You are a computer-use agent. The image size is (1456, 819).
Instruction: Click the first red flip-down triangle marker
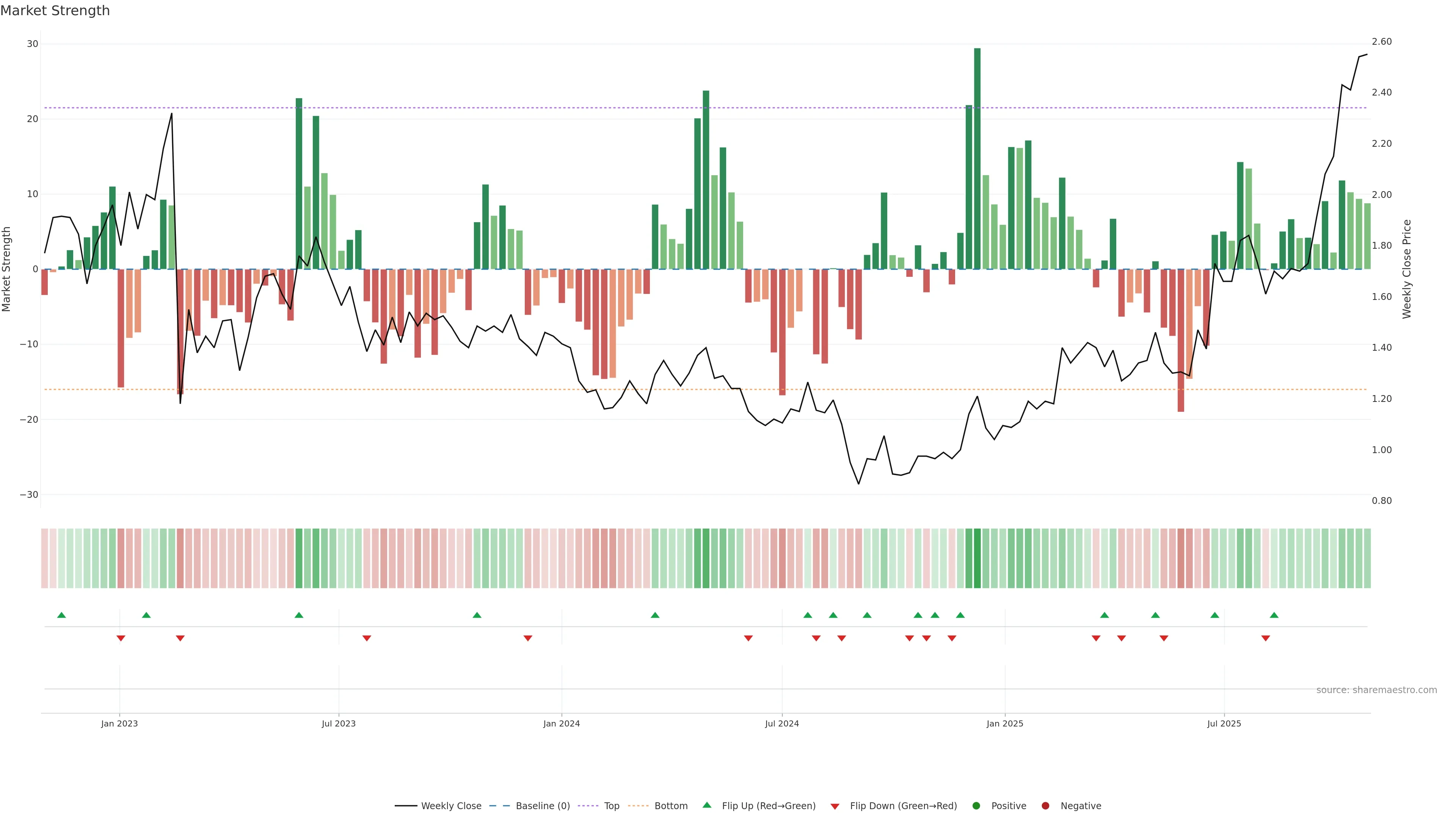click(121, 638)
